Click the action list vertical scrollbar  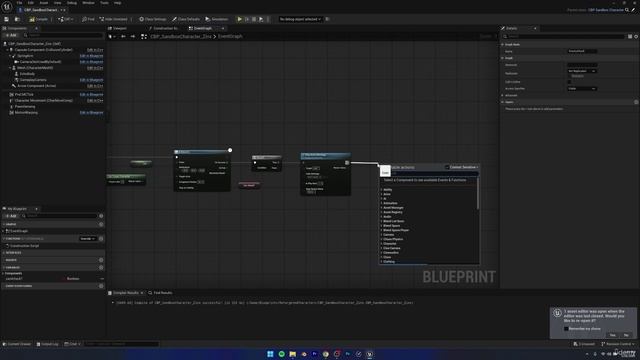[x=478, y=194]
